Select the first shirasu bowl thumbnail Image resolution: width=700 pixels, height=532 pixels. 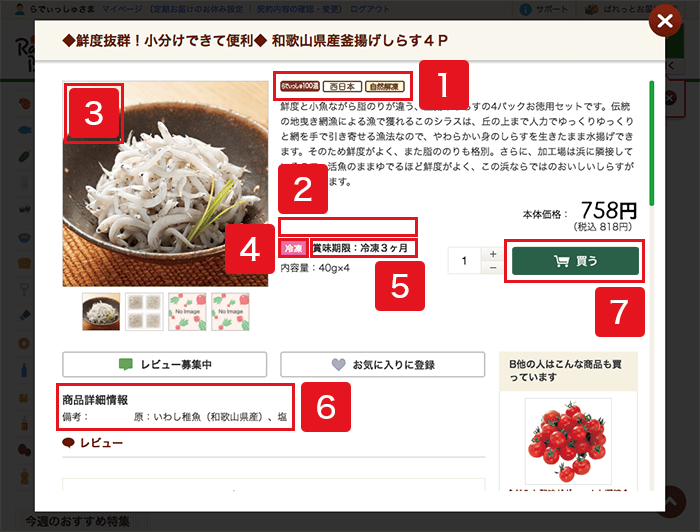tap(101, 312)
